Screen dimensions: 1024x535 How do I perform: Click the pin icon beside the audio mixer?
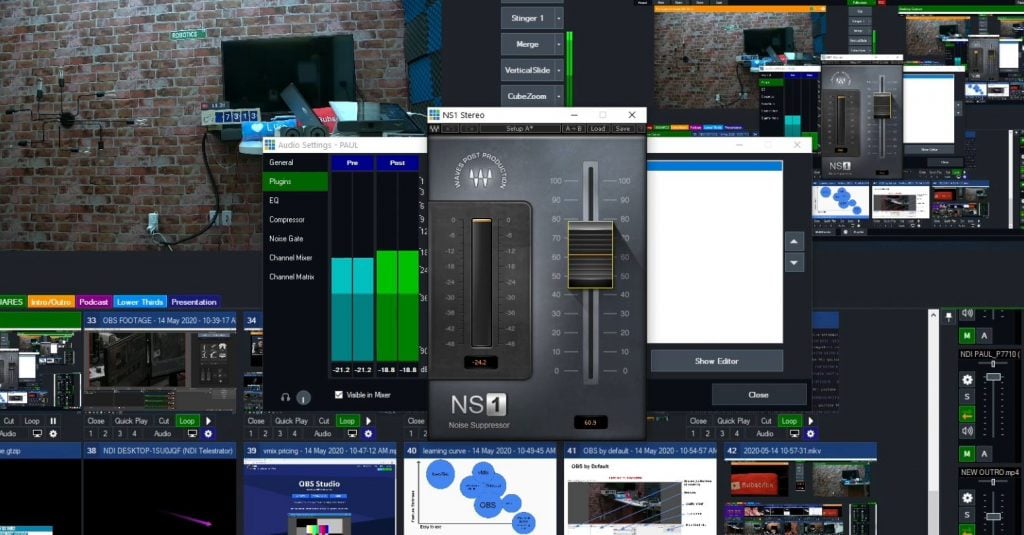(948, 317)
